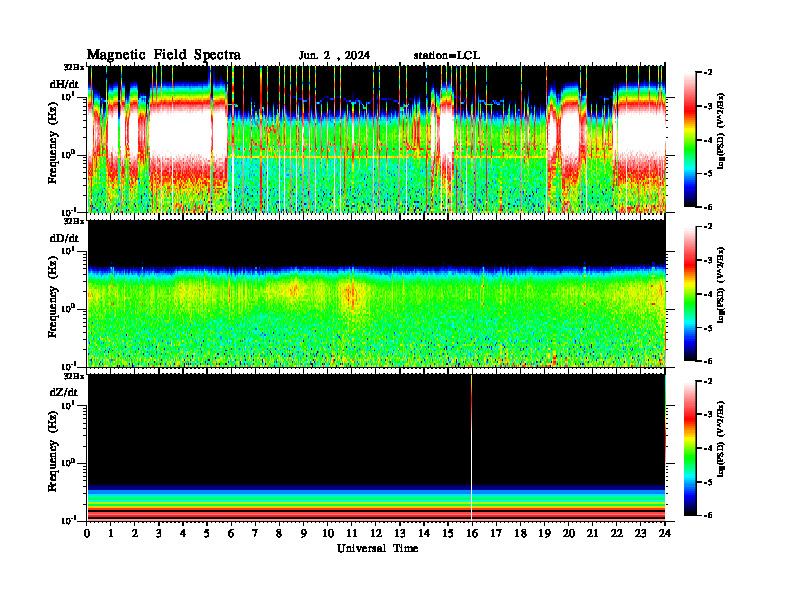Click hour 2 on the time axis
This screenshot has height=612, width=792.
pyautogui.click(x=135, y=533)
